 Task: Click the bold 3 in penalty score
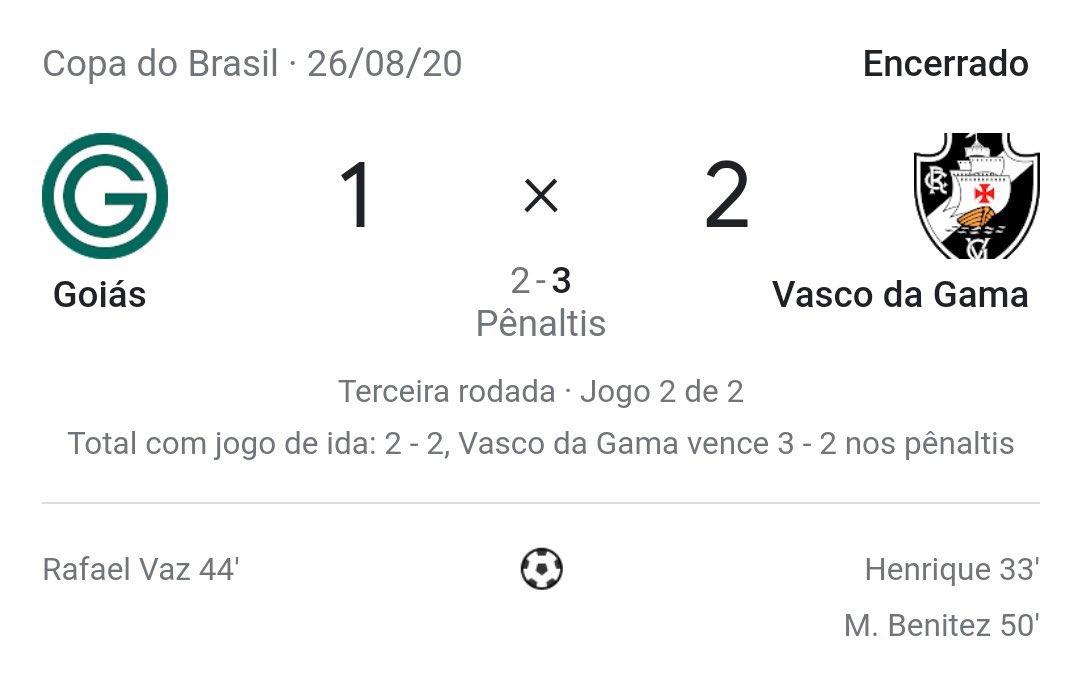[561, 282]
